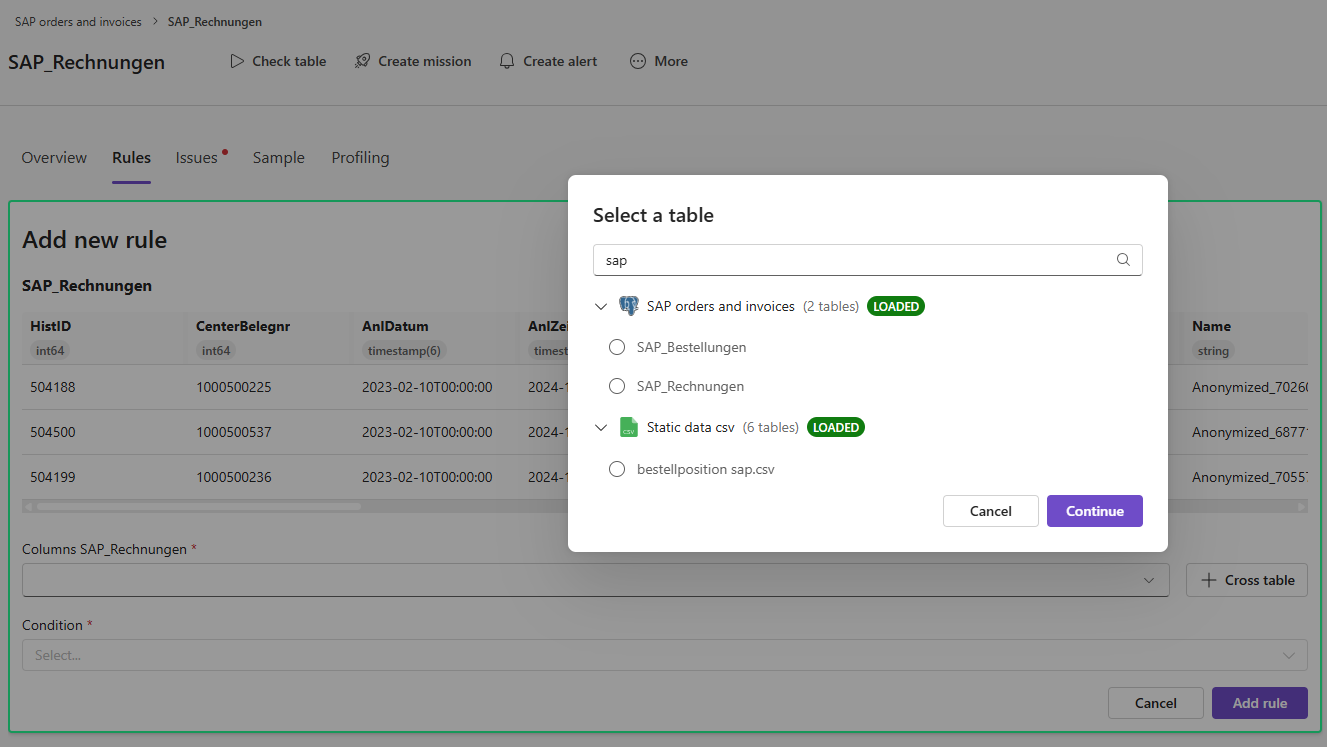Open the Profiling tab

[360, 158]
